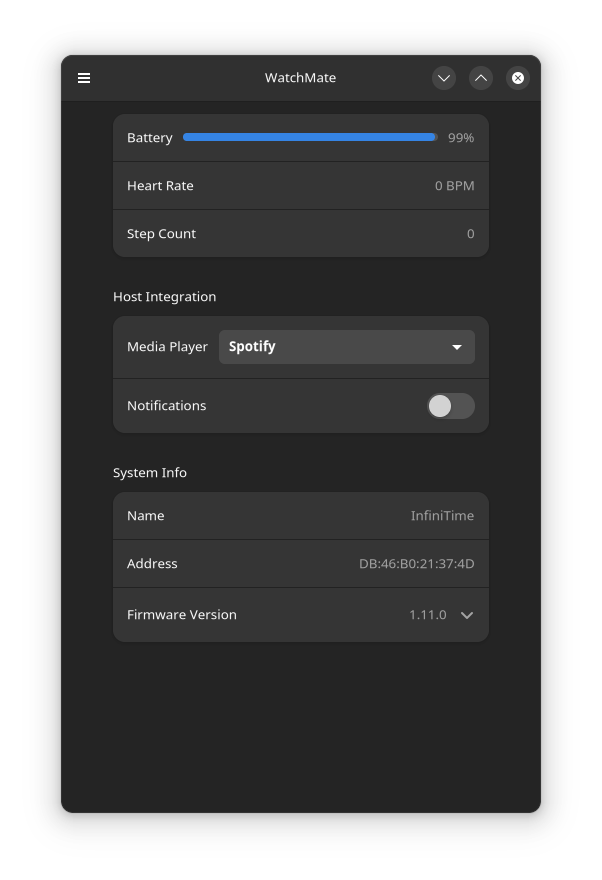Click the 0 BPM heart rate value
The width and height of the screenshot is (602, 880).
pyautogui.click(x=454, y=186)
